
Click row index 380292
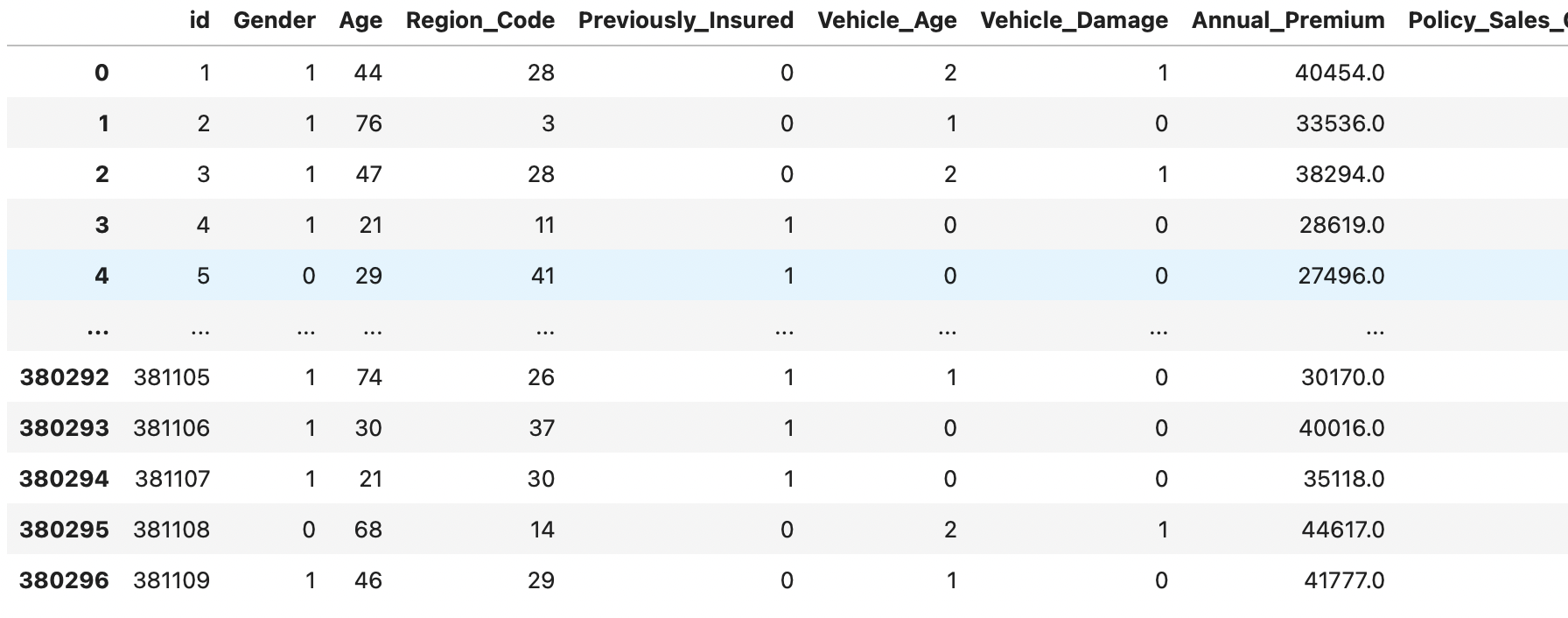tap(65, 377)
